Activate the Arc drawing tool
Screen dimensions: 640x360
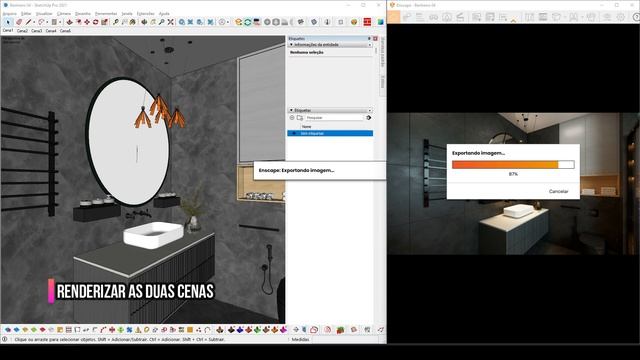[x=41, y=22]
